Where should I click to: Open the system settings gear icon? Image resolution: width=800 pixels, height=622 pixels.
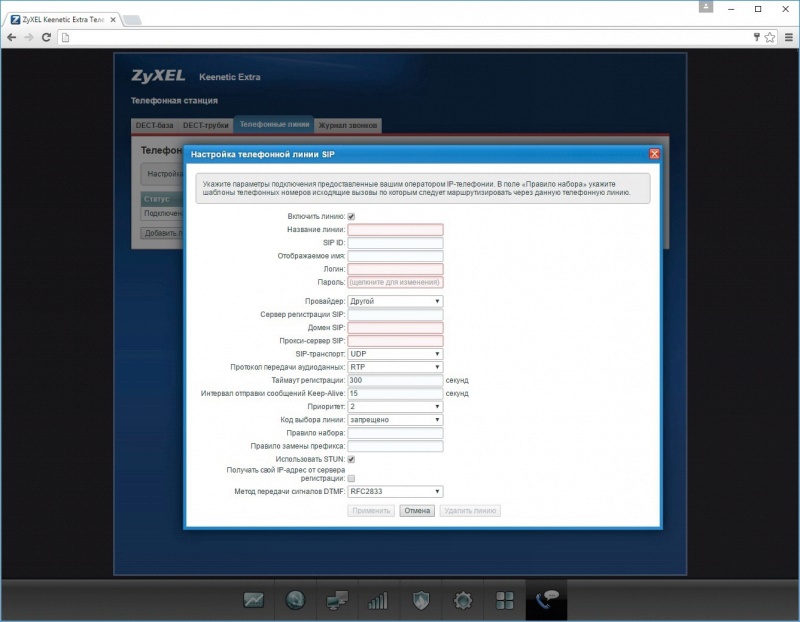pyautogui.click(x=463, y=600)
